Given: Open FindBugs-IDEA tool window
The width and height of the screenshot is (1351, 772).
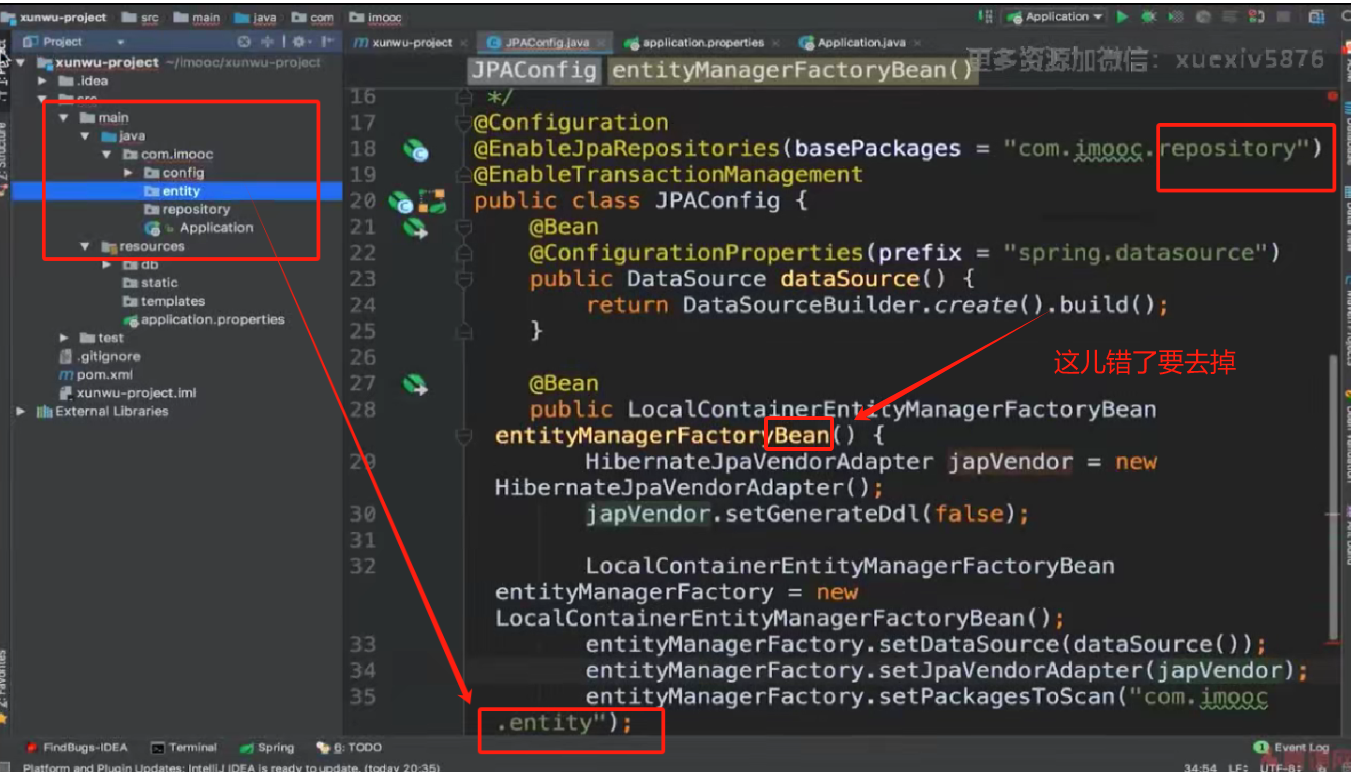Looking at the screenshot, I should (78, 747).
